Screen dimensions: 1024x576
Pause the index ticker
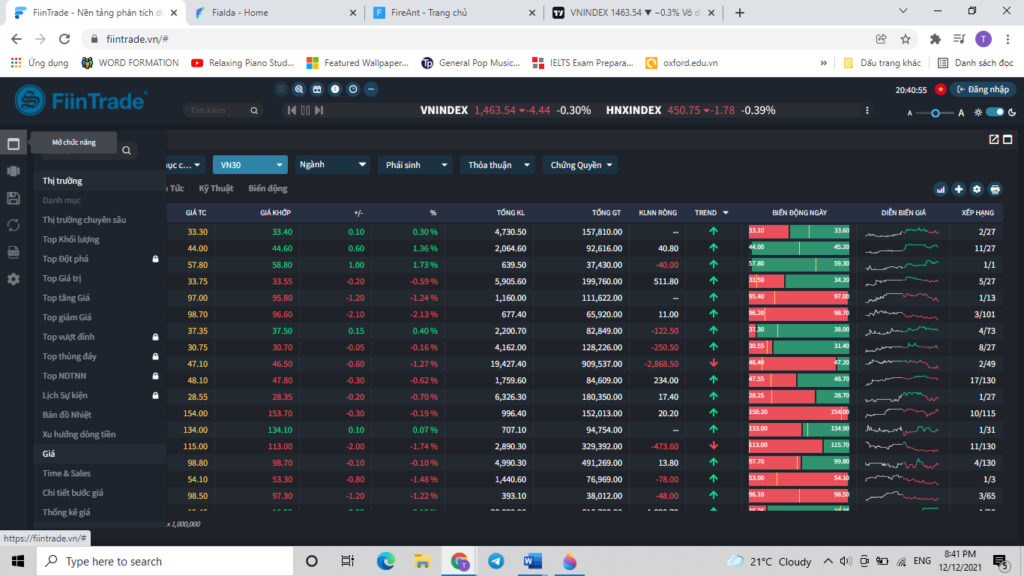coord(305,110)
